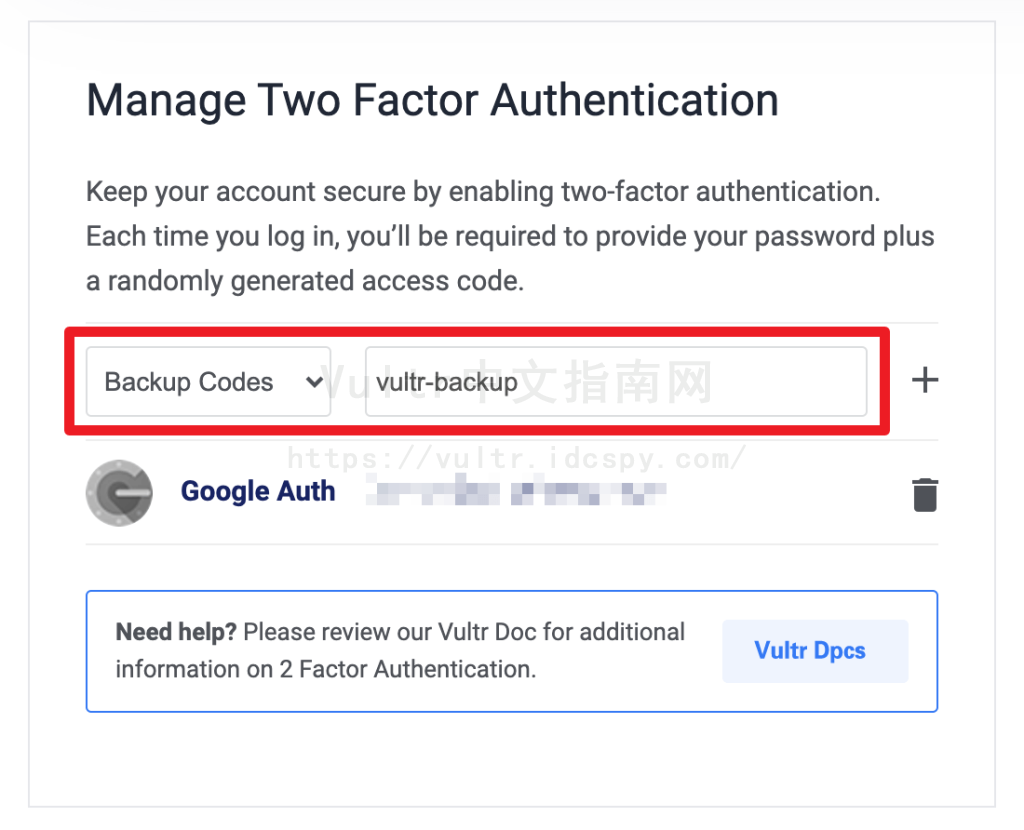This screenshot has height=830, width=1024.
Task: Click information on 2 Factor Authentication text
Action: pyautogui.click(x=326, y=669)
